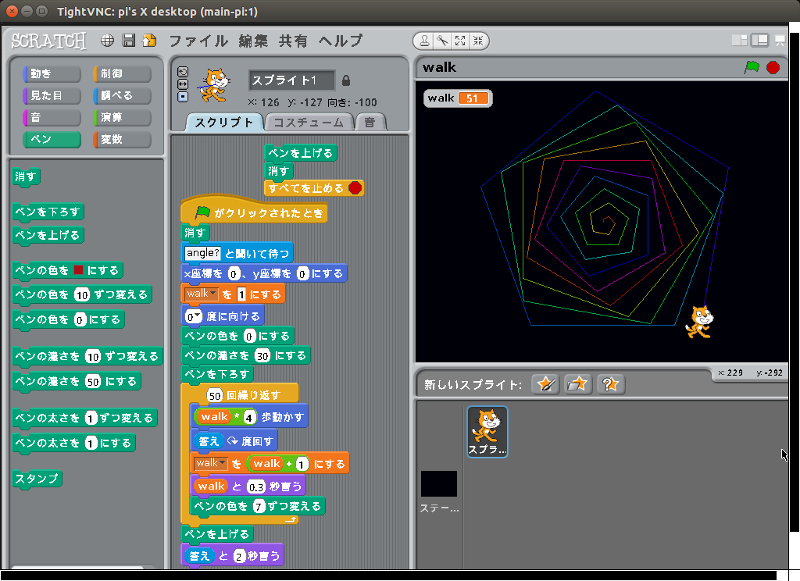Image resolution: width=800 pixels, height=581 pixels.
Task: Paint a new sprite with the brush star button
Action: [545, 384]
